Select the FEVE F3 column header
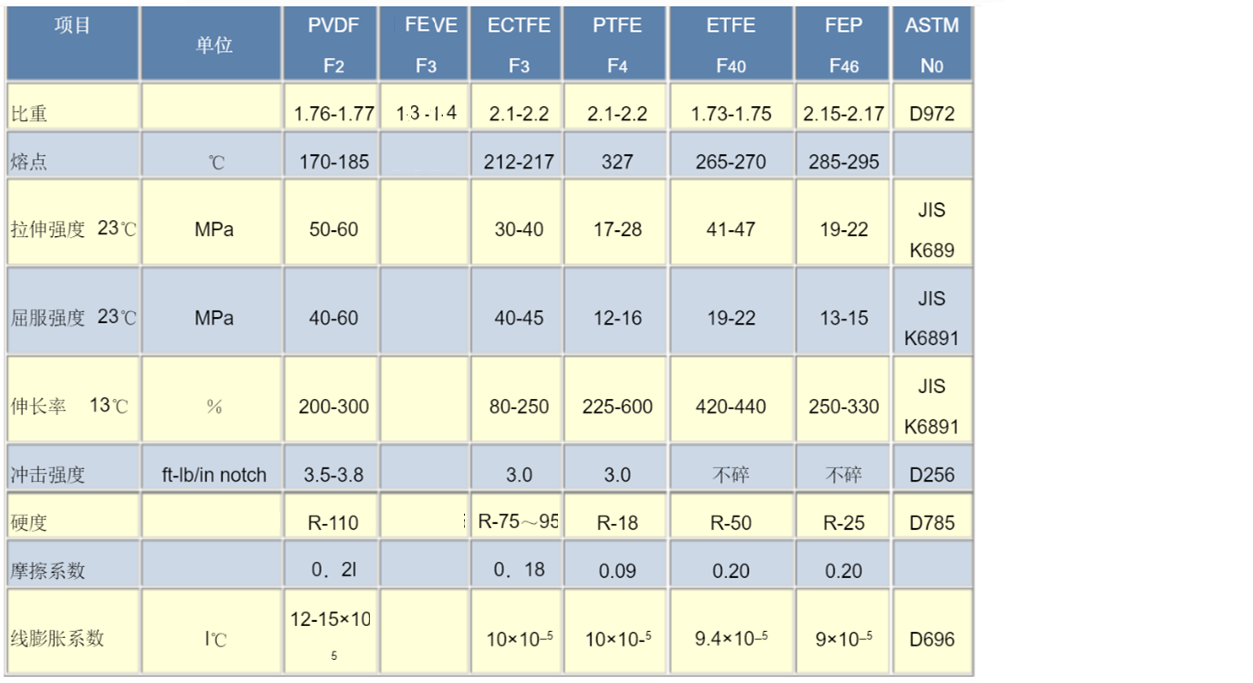 (x=425, y=45)
